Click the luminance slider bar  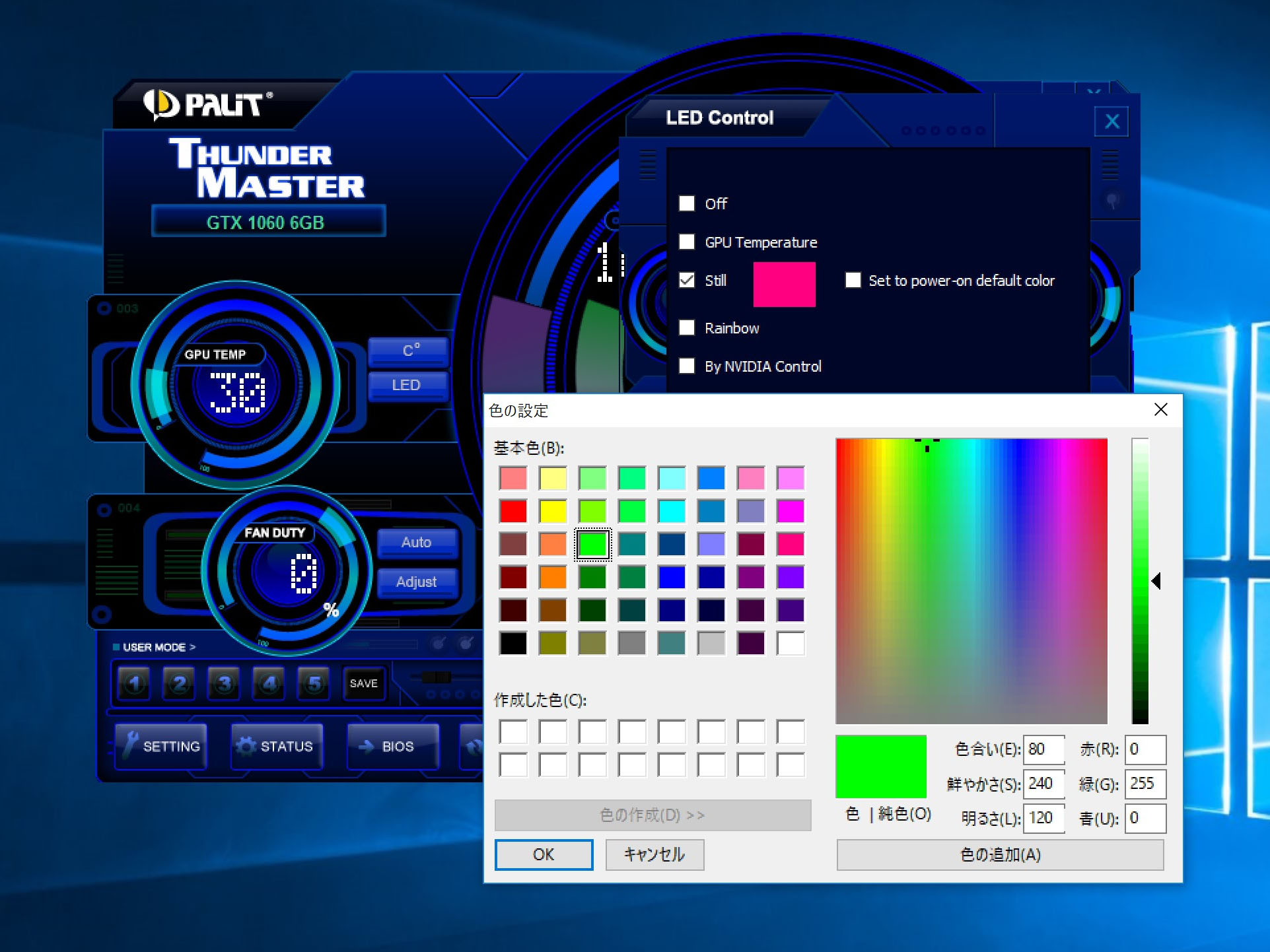[1141, 581]
